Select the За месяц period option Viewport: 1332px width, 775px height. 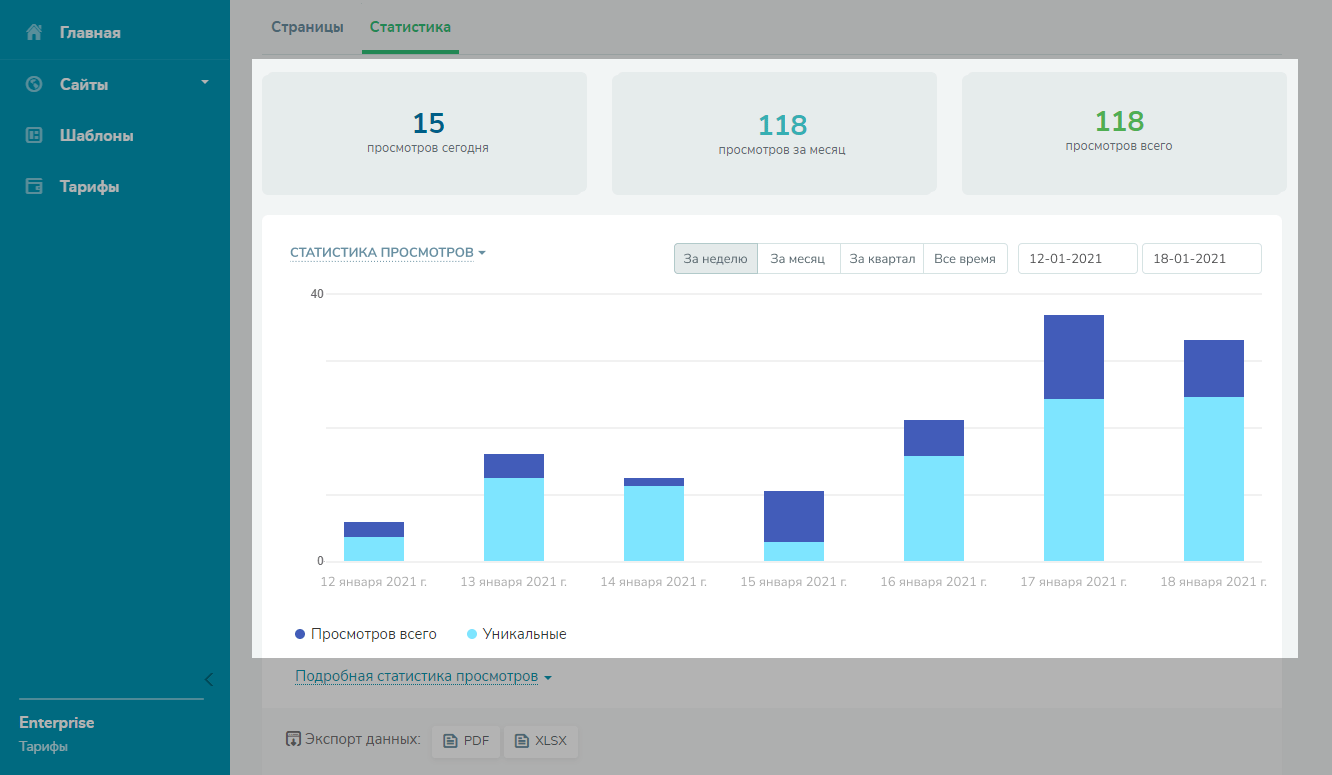[x=798, y=259]
